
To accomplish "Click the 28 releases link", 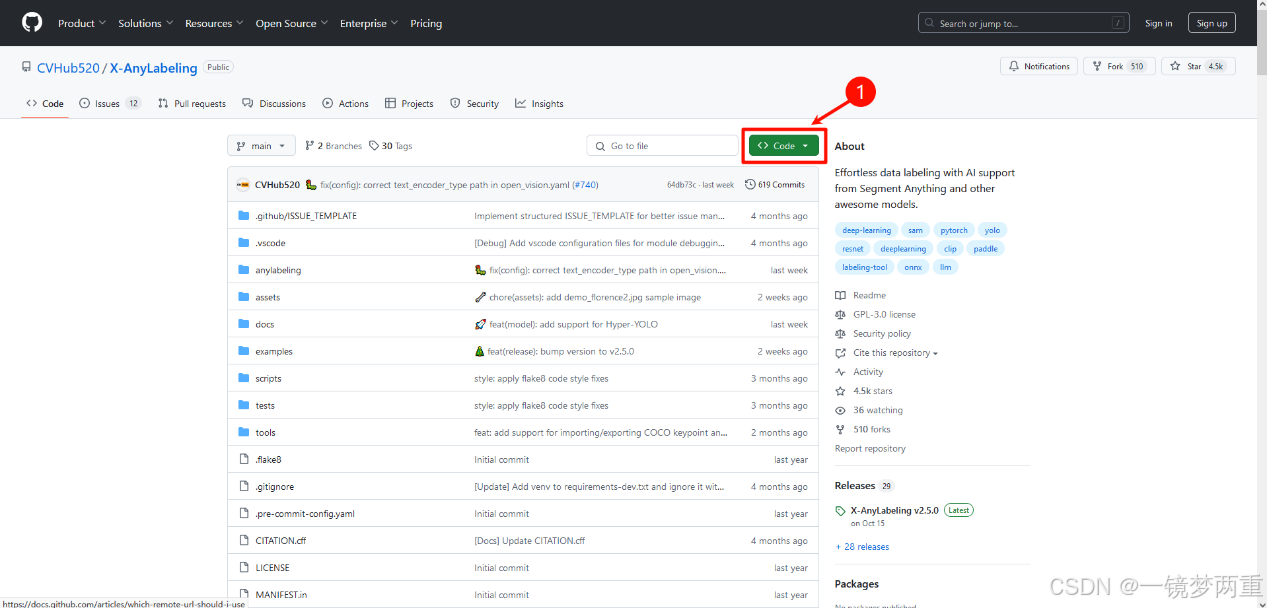I will (862, 547).
